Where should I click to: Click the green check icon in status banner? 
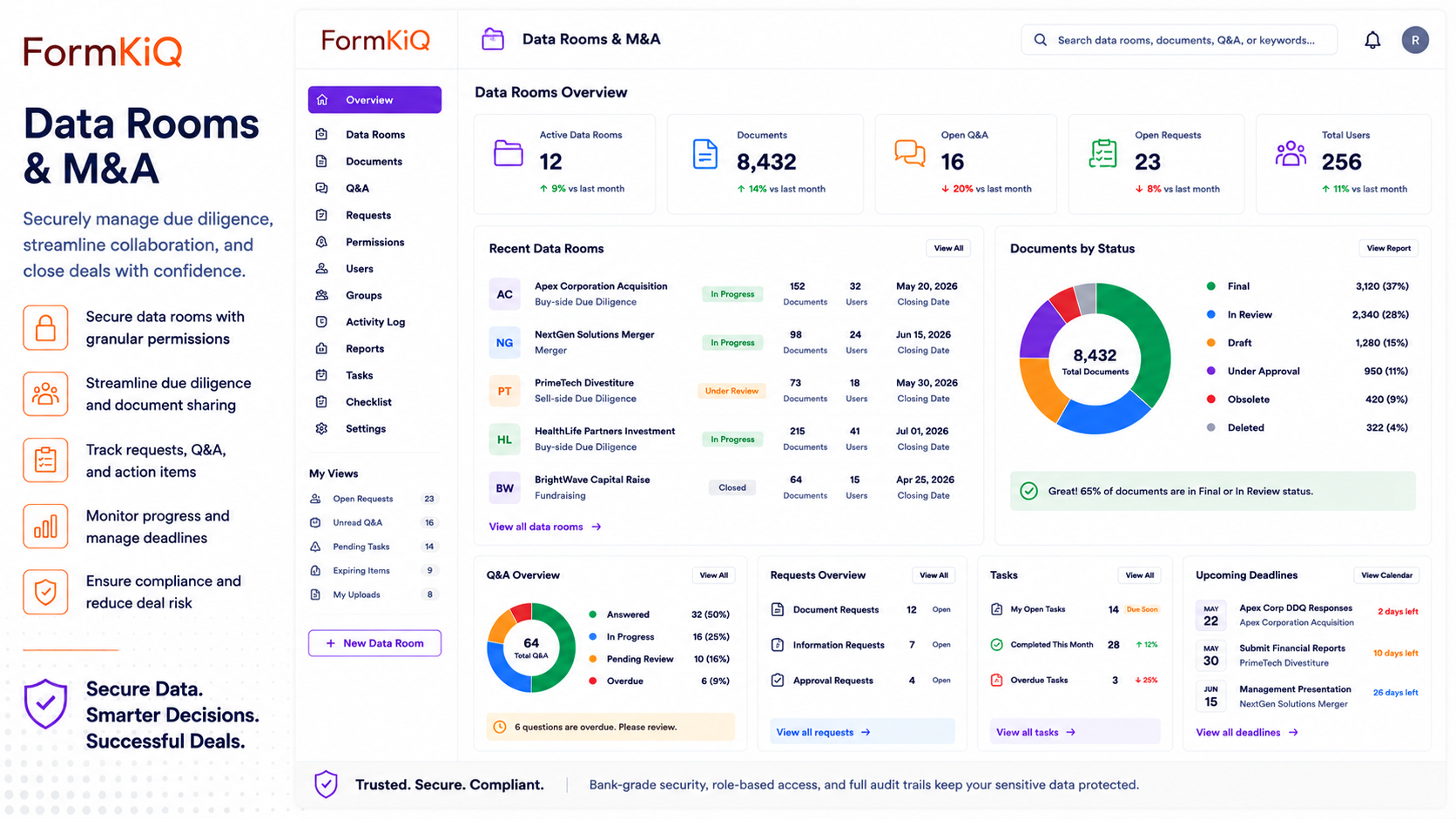1028,491
